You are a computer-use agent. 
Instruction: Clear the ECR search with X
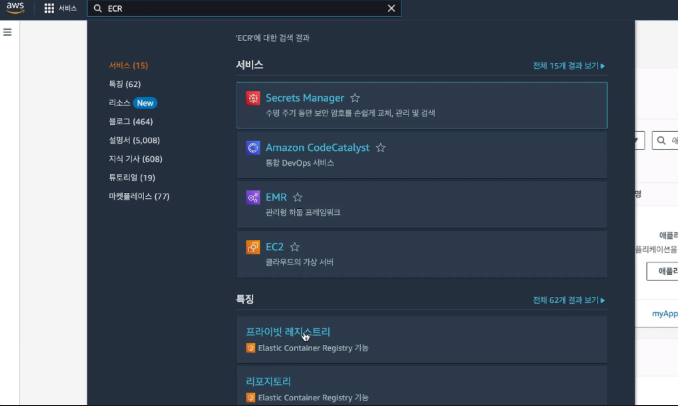click(391, 8)
